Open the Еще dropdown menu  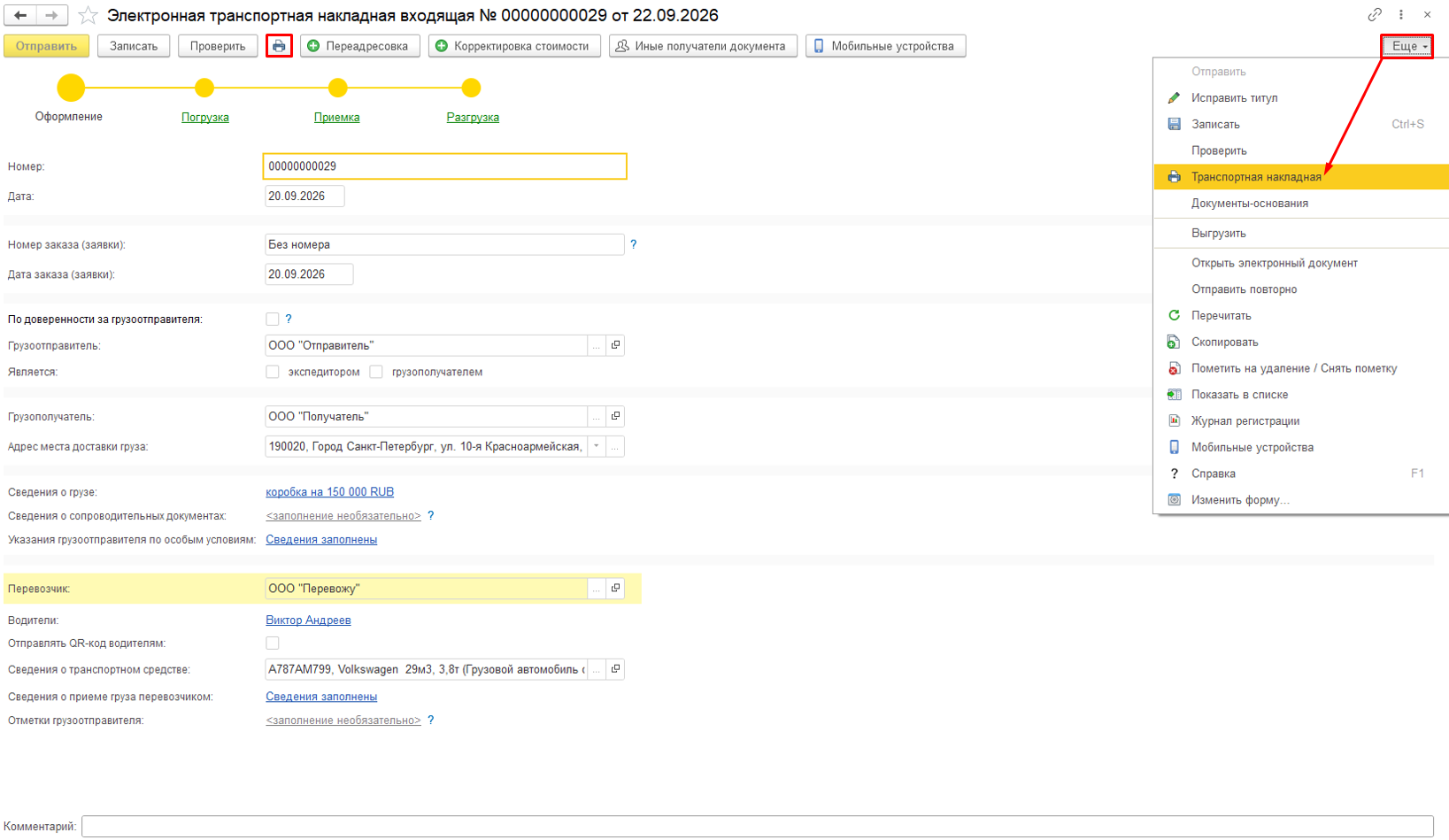(x=1407, y=46)
